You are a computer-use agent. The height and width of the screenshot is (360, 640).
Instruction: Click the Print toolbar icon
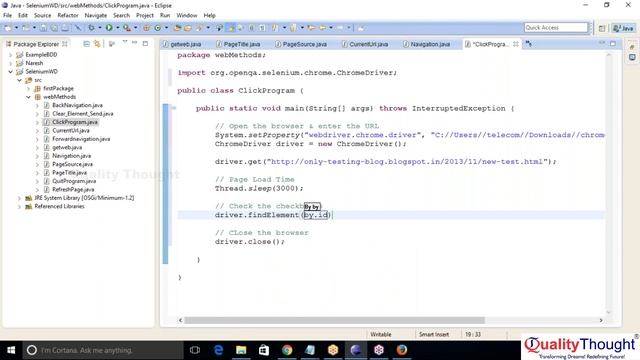(x=65, y=28)
